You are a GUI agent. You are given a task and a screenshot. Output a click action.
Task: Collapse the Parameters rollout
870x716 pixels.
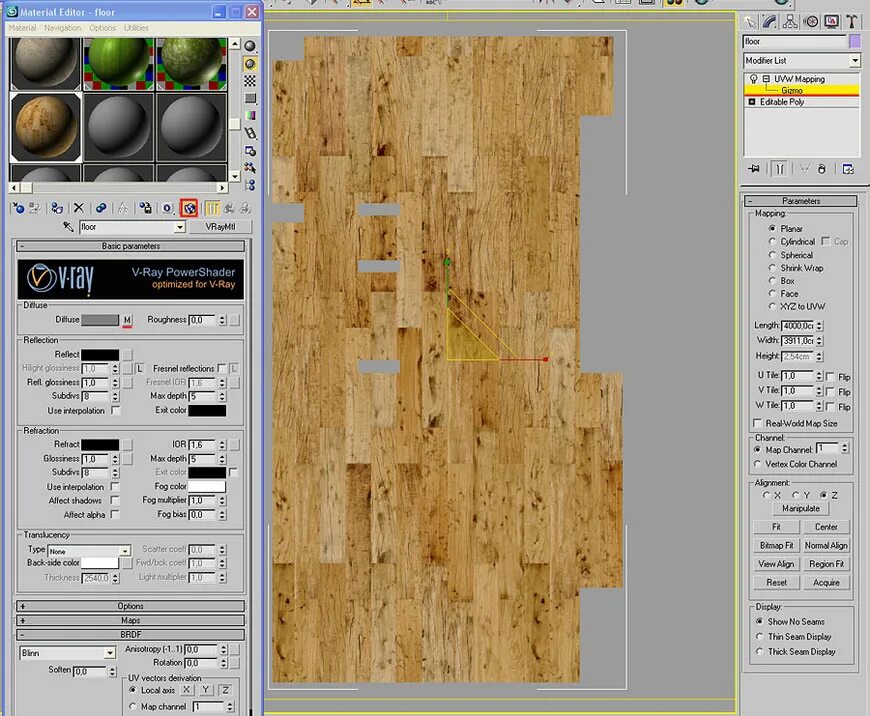(801, 200)
